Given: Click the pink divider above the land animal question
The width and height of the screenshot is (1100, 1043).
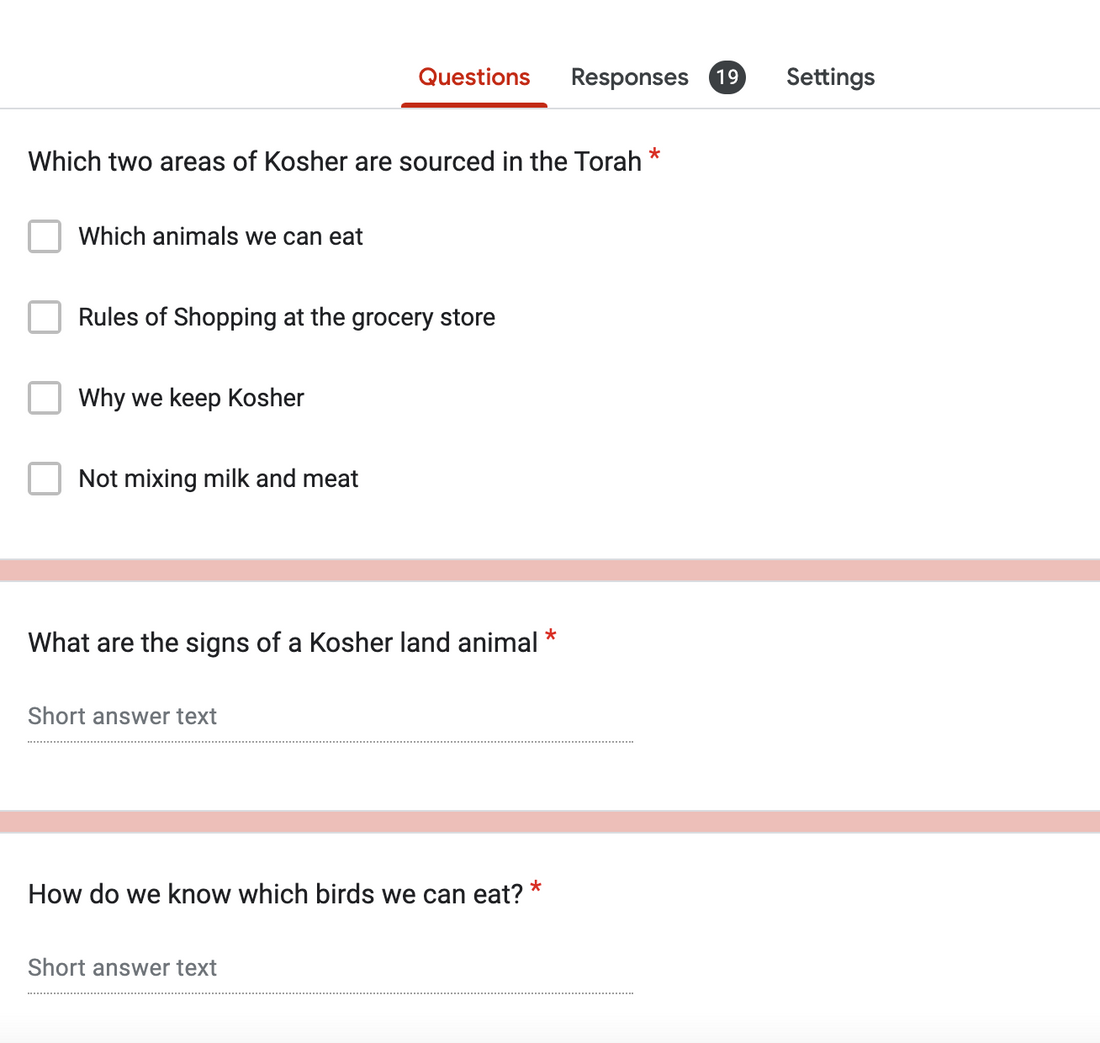Looking at the screenshot, I should [550, 570].
